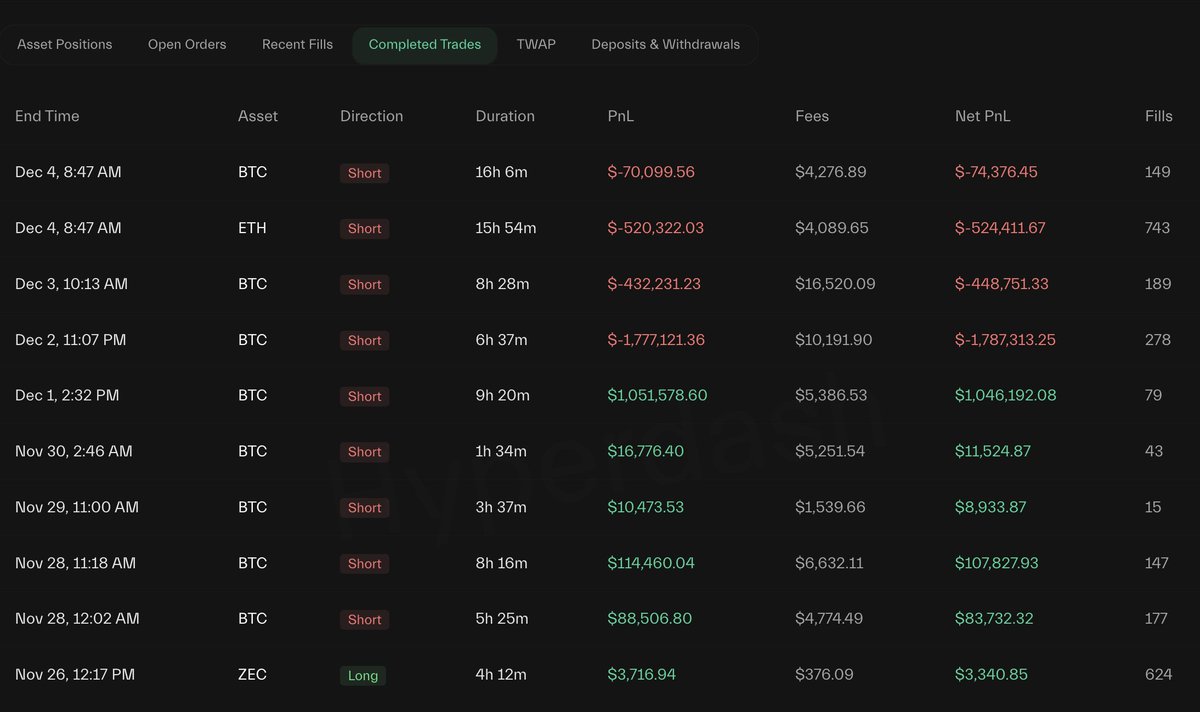Click the Fees column header
The width and height of the screenshot is (1200, 712).
(812, 116)
